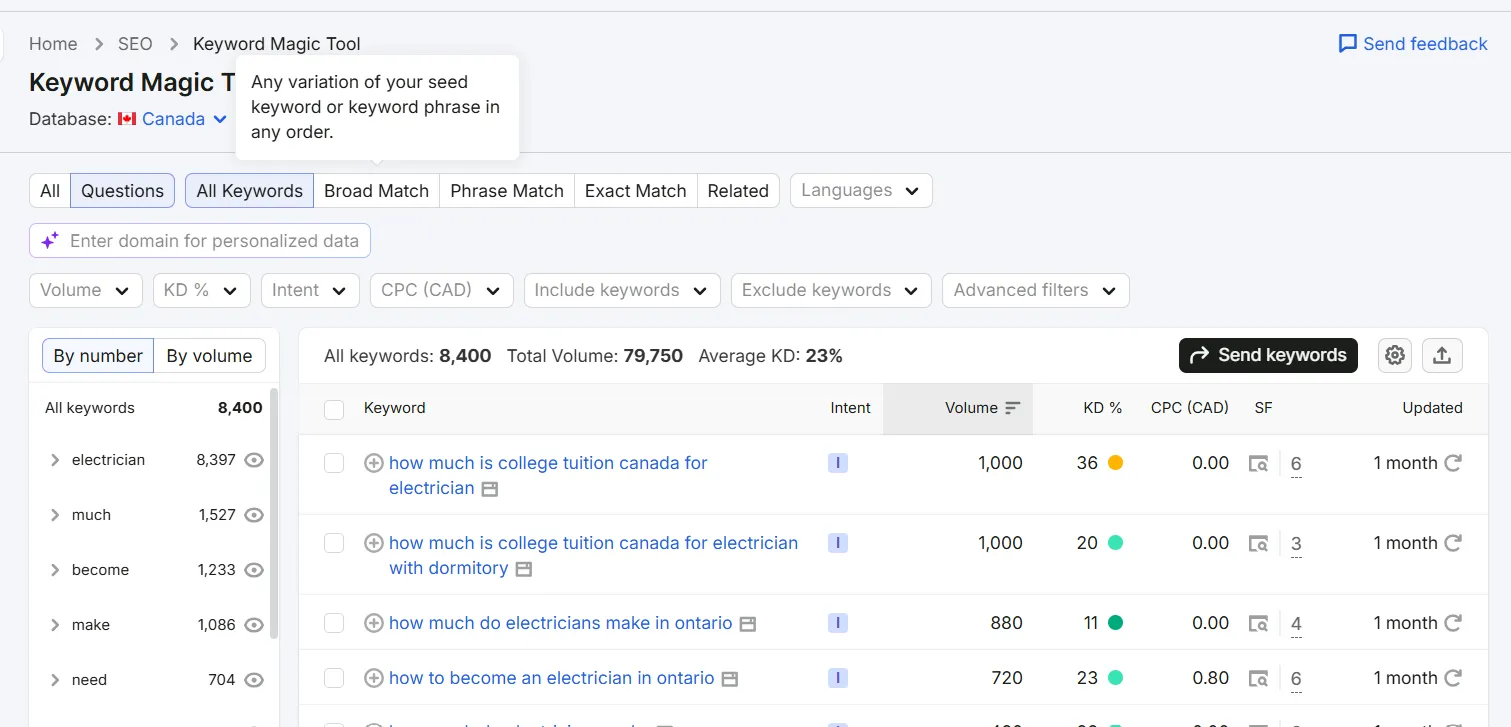Open the Canada database dropdown
Viewport: 1511px width, 727px height.
pyautogui.click(x=185, y=119)
